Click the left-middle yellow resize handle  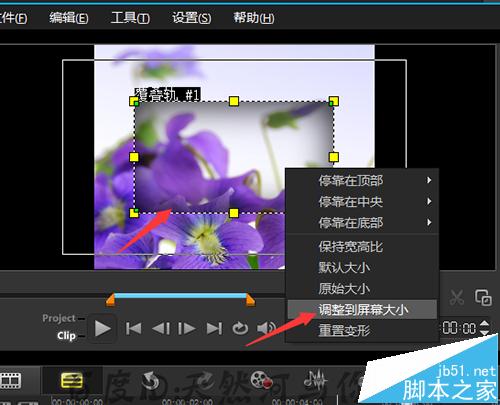pyautogui.click(x=134, y=157)
